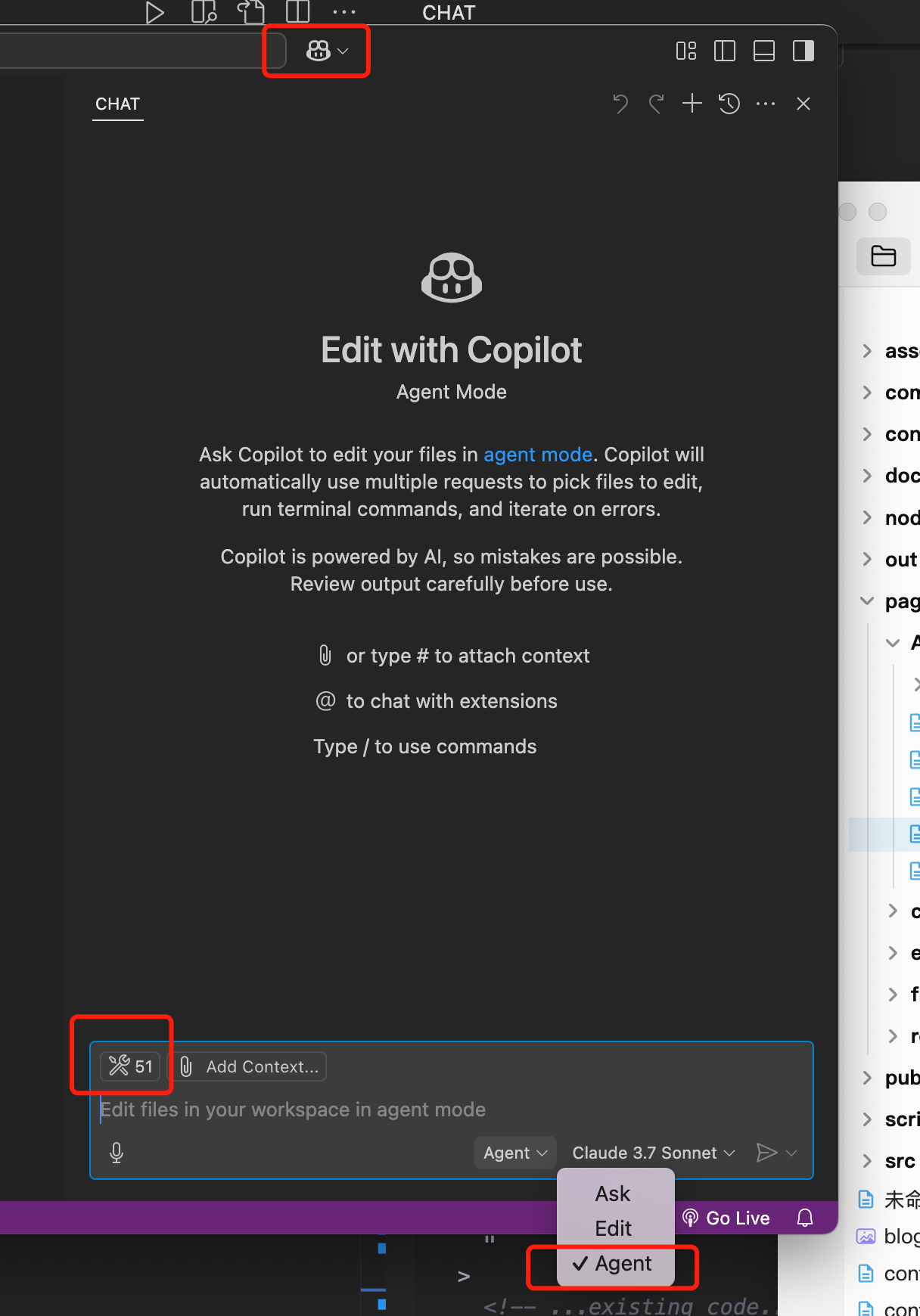Select Ask mode from menu
Viewport: 920px width, 1316px height.
(x=613, y=1193)
